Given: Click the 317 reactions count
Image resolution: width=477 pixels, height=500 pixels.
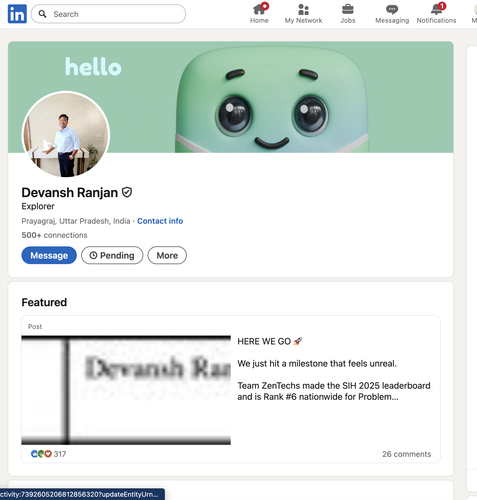Looking at the screenshot, I should (60, 454).
